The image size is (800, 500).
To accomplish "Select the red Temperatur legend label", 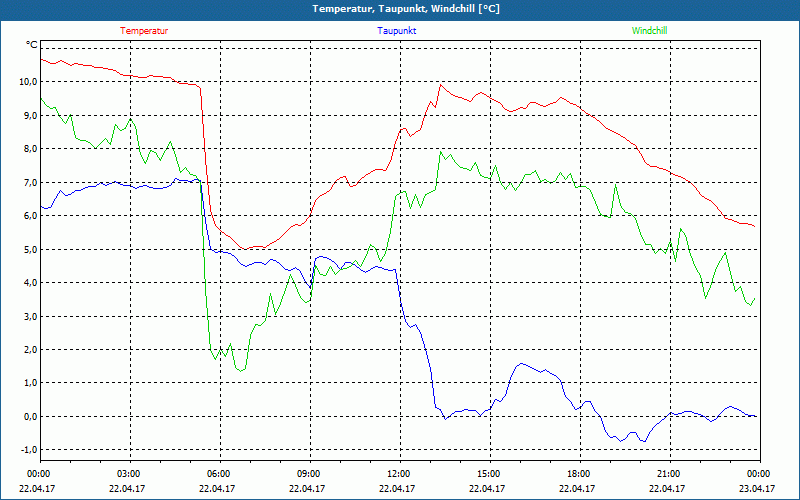I will click(x=144, y=31).
